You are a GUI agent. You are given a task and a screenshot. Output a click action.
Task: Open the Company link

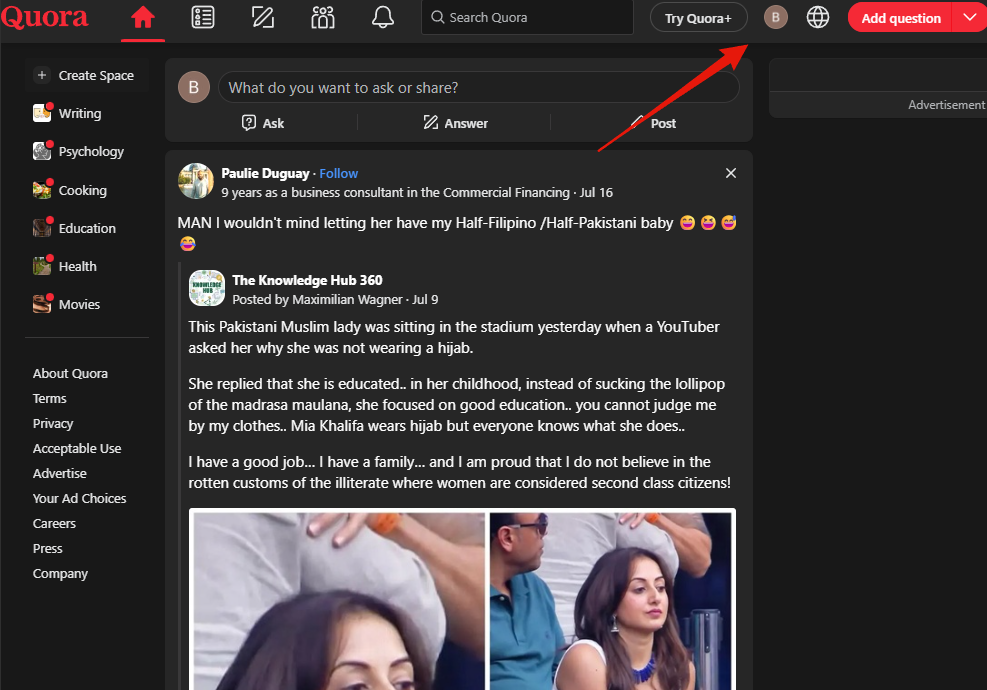click(60, 574)
